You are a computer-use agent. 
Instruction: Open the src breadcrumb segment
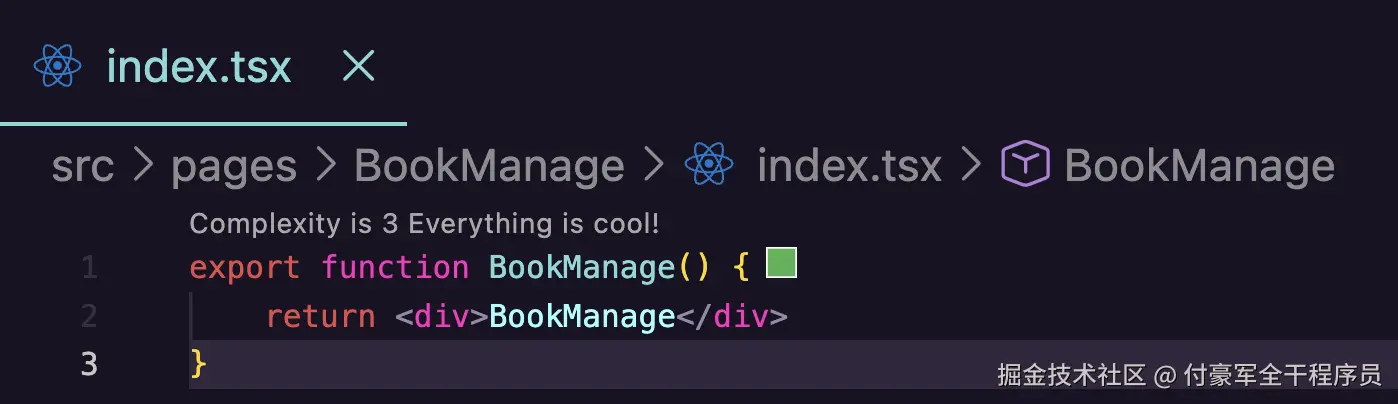(x=83, y=165)
